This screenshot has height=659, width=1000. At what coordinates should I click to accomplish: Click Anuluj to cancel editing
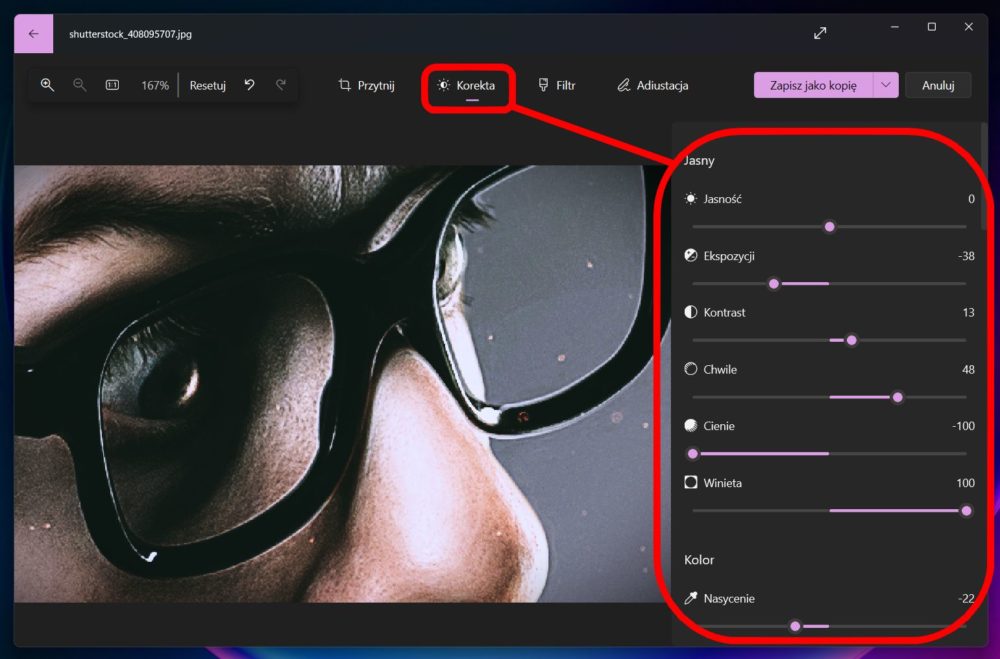pos(938,85)
